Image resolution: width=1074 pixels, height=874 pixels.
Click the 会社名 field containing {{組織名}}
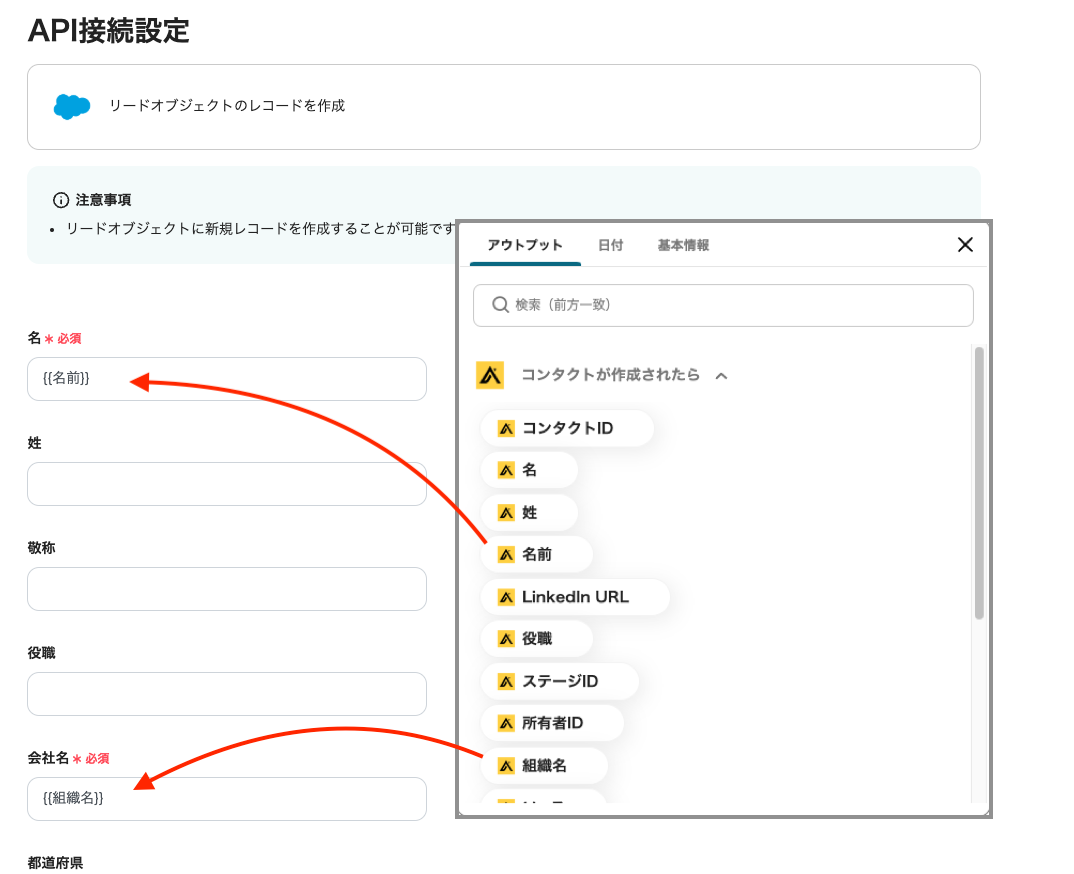pyautogui.click(x=227, y=799)
